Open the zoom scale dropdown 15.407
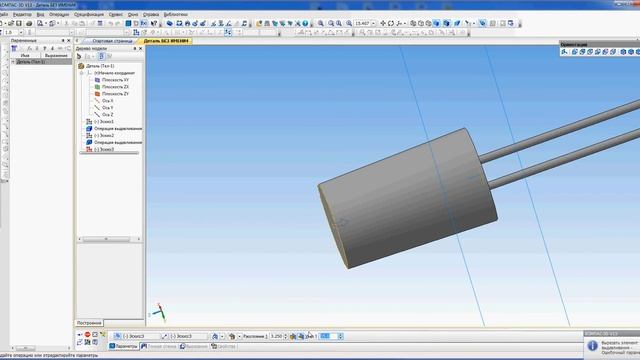 pyautogui.click(x=373, y=23)
